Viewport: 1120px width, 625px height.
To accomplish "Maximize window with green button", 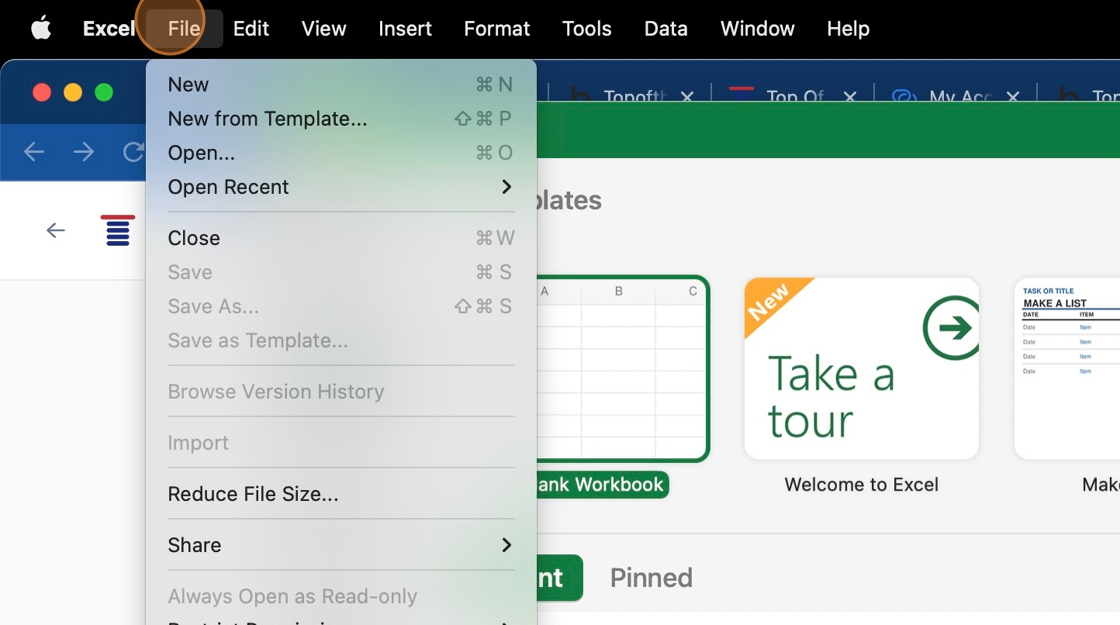I will click(x=104, y=93).
